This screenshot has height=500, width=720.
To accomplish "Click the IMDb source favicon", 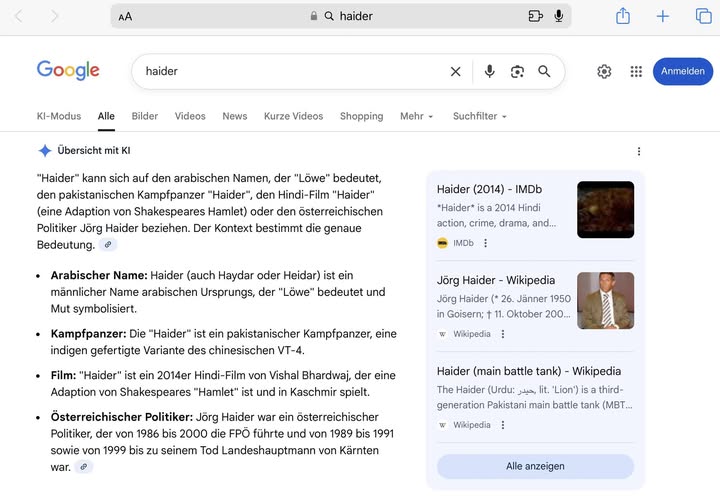I will click(x=442, y=243).
